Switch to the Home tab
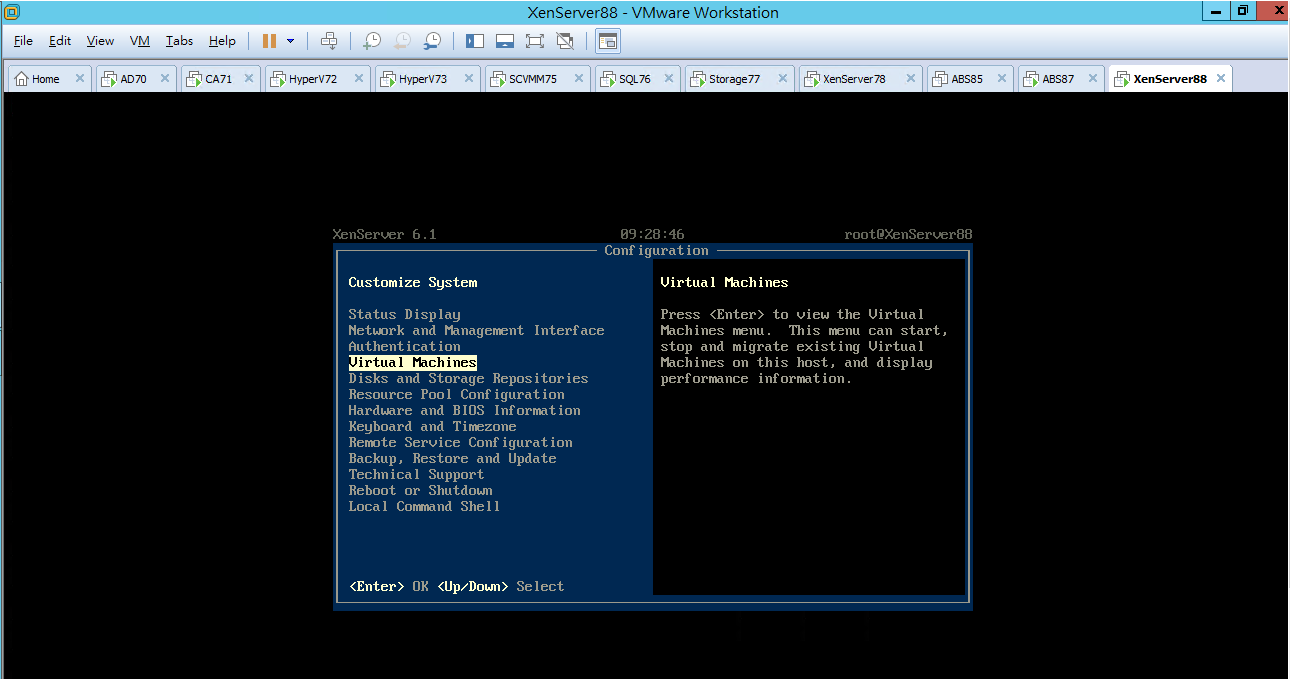This screenshot has height=679, width=1290. [x=46, y=79]
